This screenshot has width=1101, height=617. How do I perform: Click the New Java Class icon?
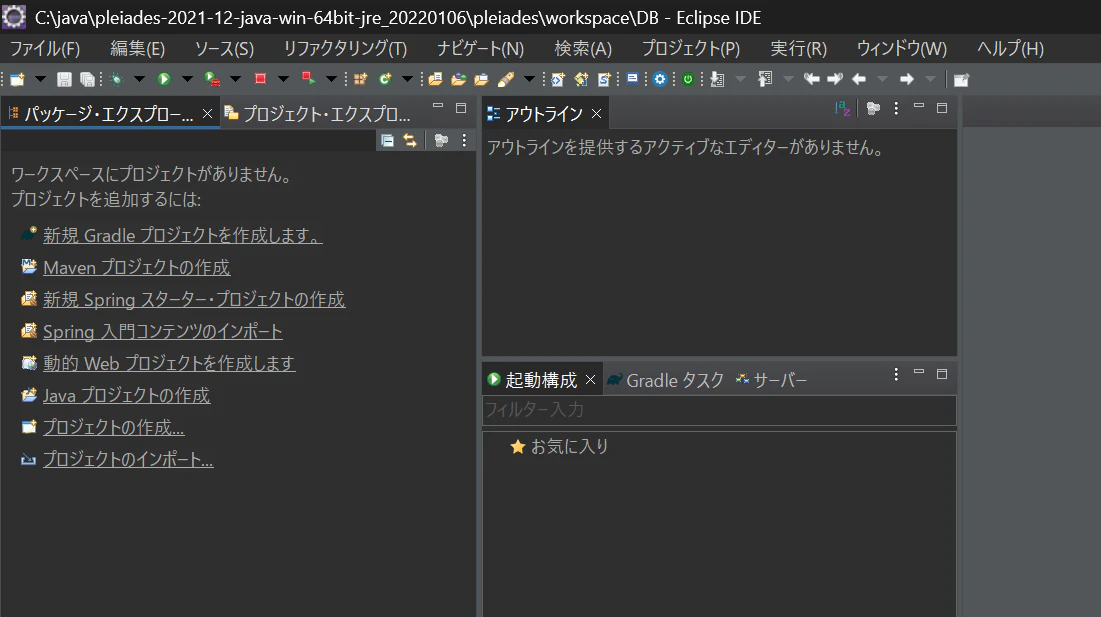[385, 79]
